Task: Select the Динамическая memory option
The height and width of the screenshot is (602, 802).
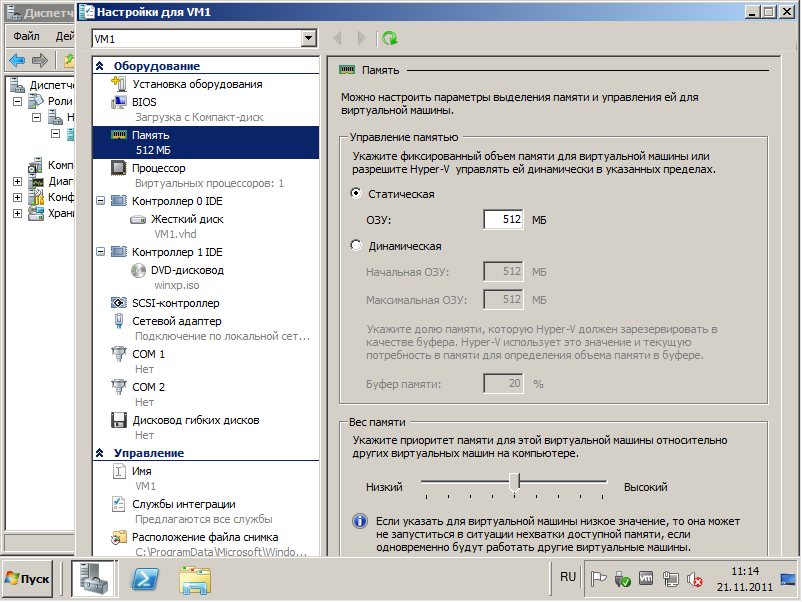Action: point(355,246)
